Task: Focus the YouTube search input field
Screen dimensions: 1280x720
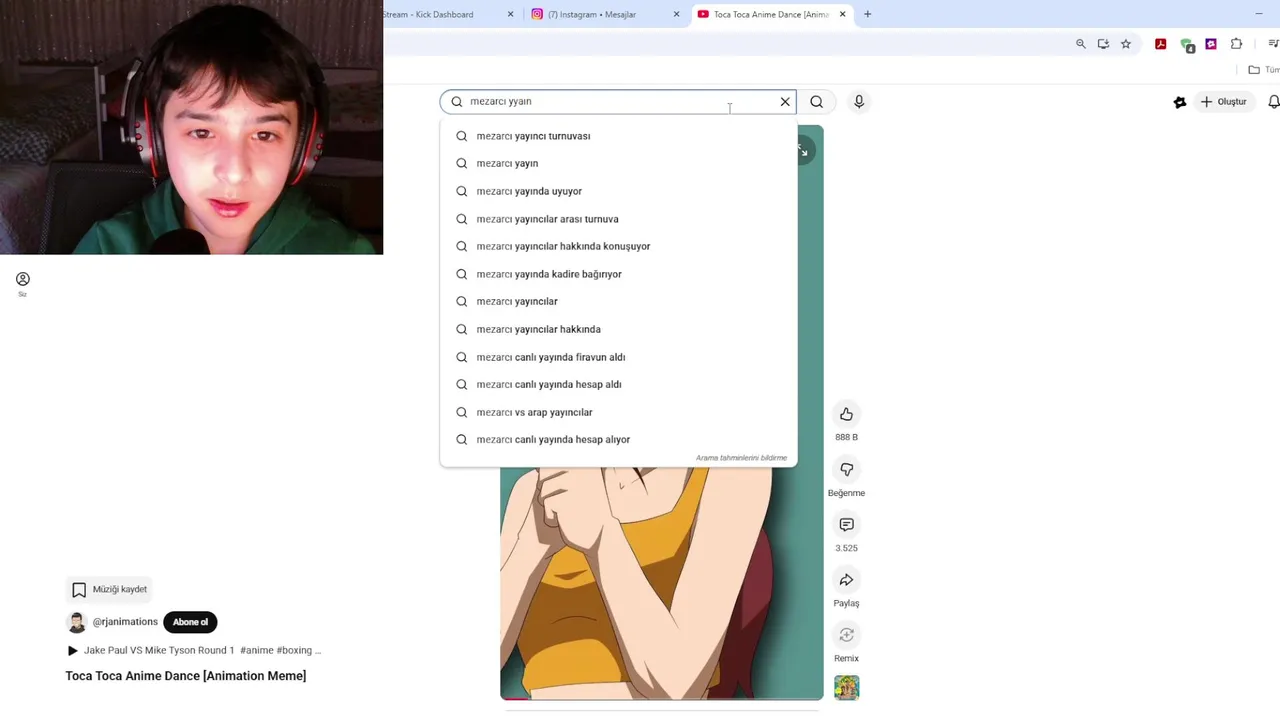Action: point(618,101)
